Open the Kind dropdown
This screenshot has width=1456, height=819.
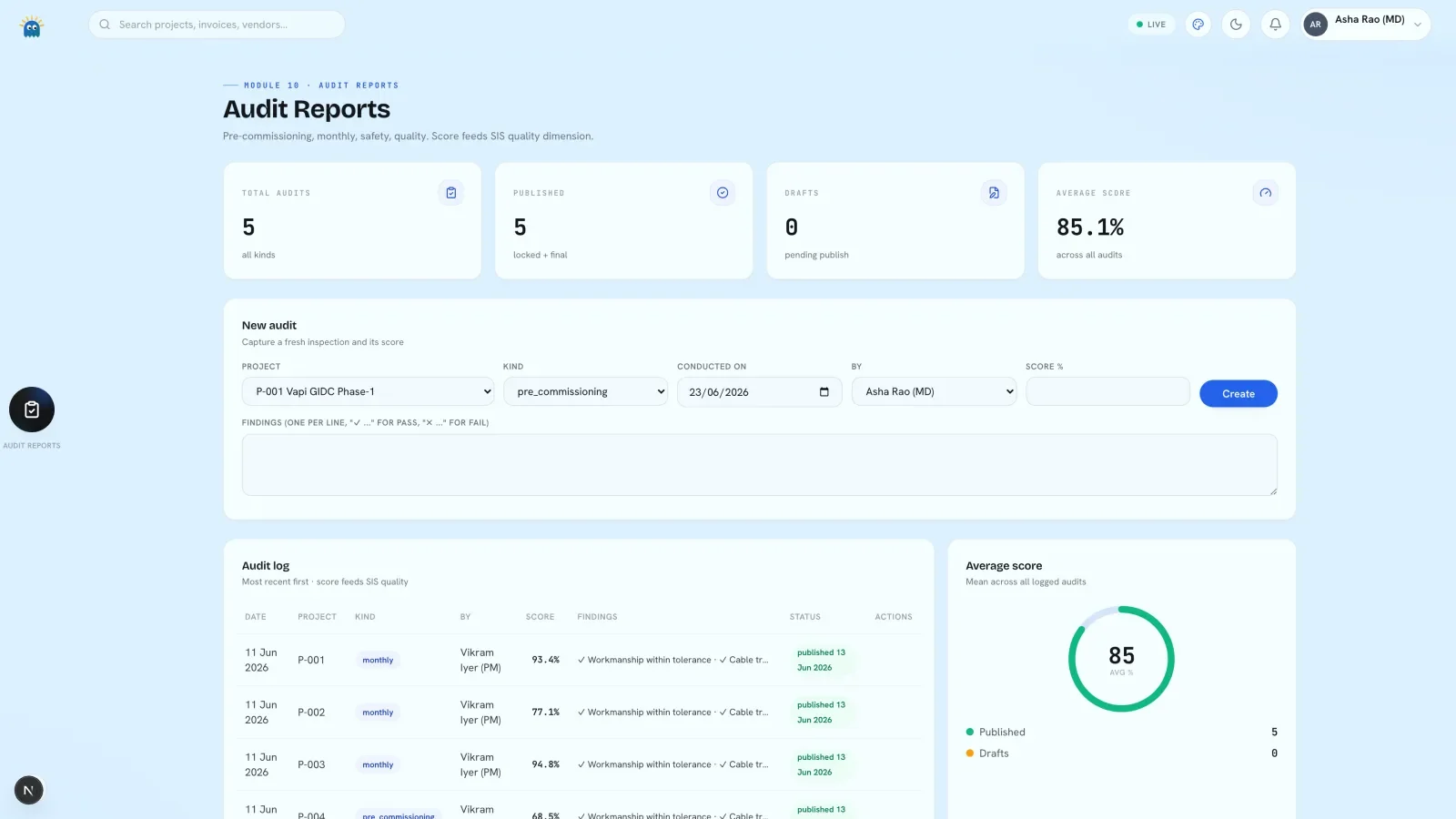(586, 392)
